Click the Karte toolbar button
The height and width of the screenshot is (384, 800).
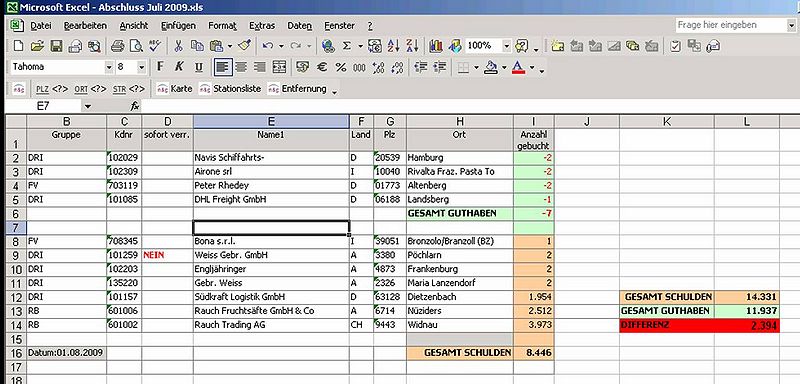[x=175, y=89]
